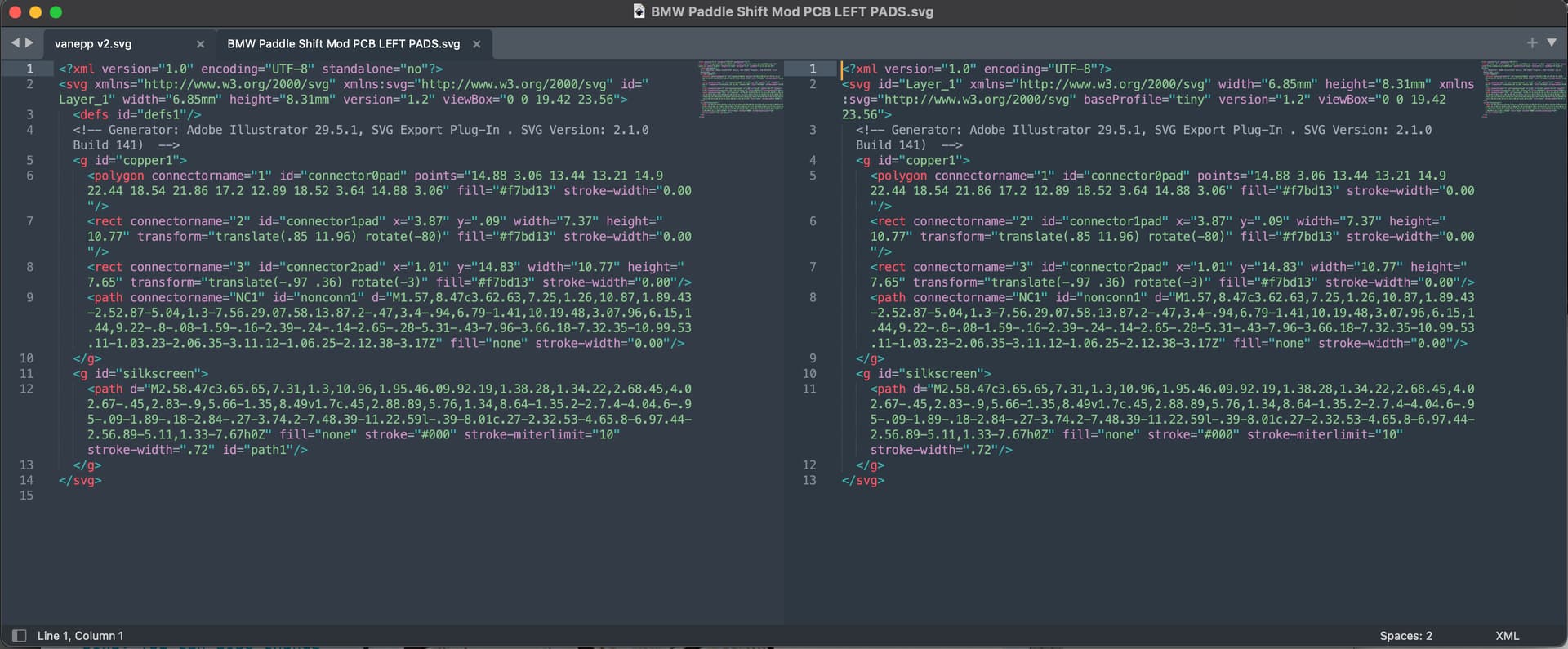Click the 'tiny' baseProfile value
1568x649 pixels.
click(x=1190, y=100)
